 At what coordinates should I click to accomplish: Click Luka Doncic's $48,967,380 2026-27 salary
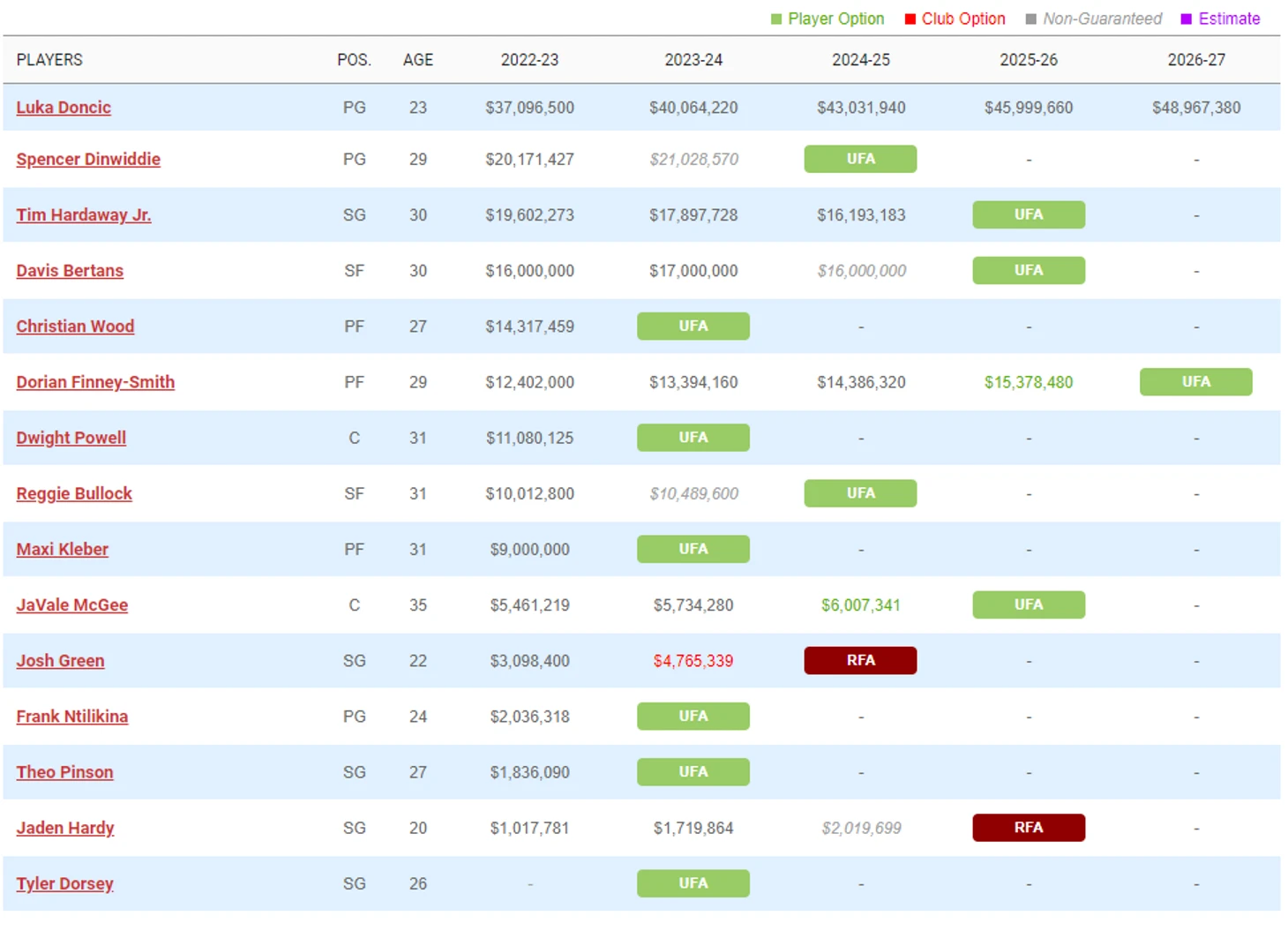click(x=1196, y=108)
